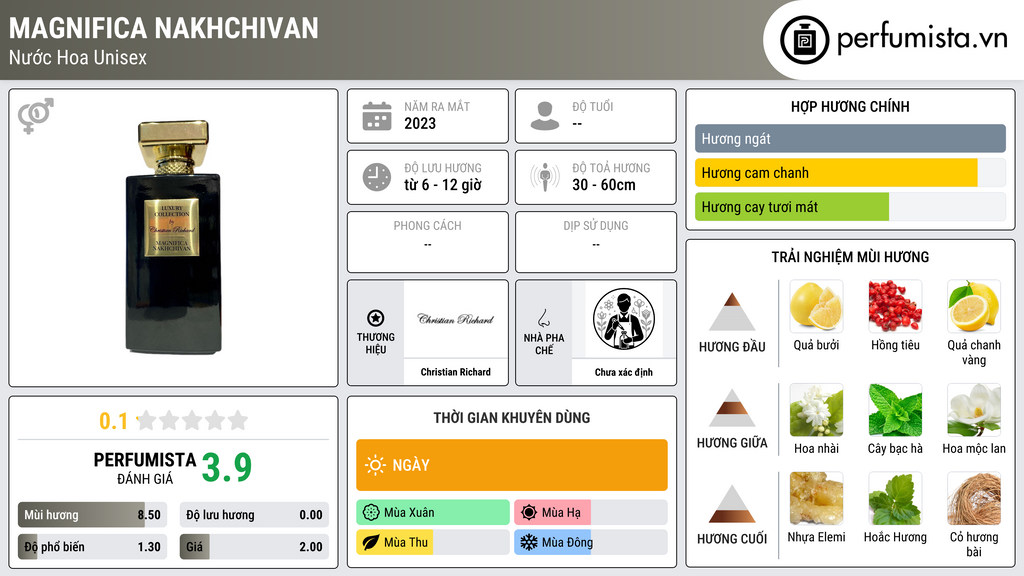1024x576 pixels.
Task: Click the Trải nghiệm mùi hương heading
Action: (850, 257)
